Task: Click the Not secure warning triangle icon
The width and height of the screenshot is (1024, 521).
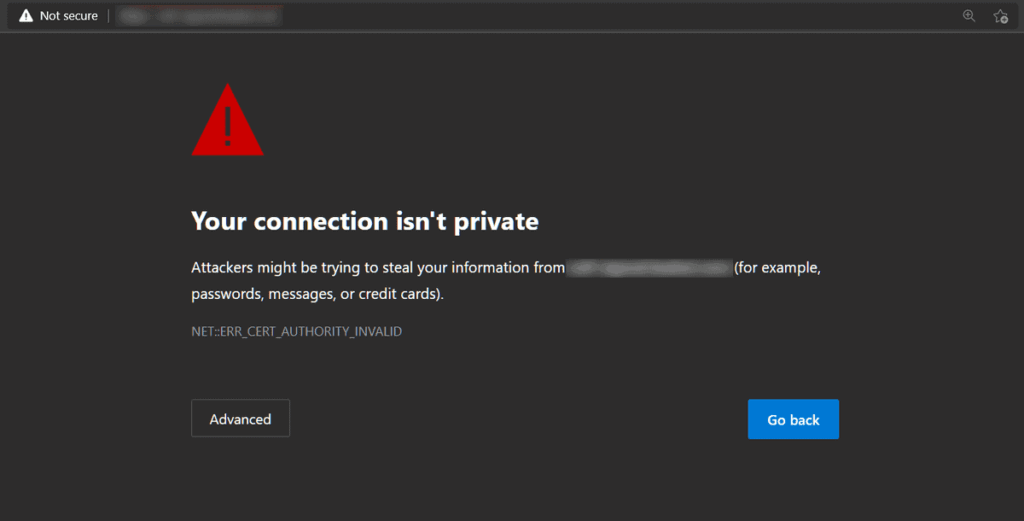Action: click(x=25, y=16)
